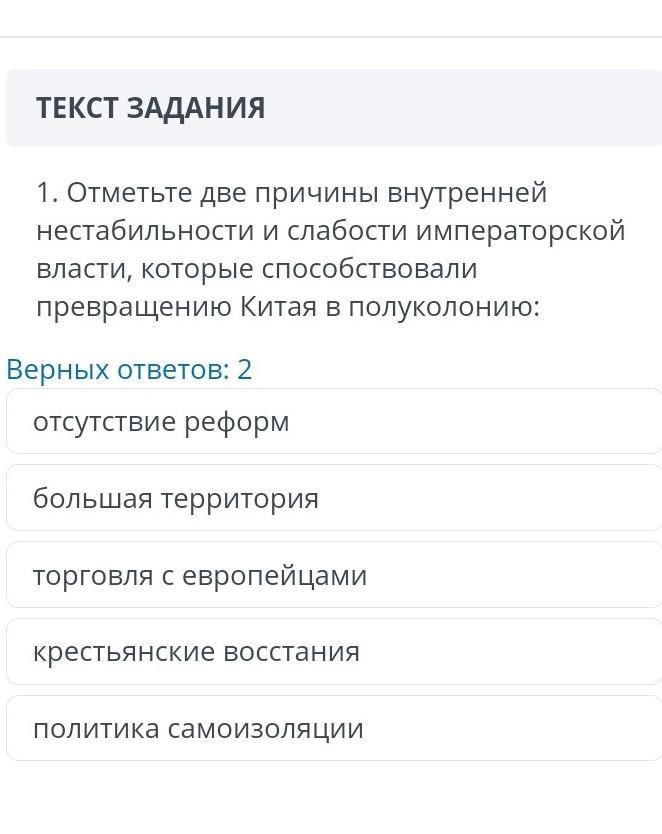Click the word "полуколонию" in the question
This screenshot has width=662, height=834.
pos(441,307)
